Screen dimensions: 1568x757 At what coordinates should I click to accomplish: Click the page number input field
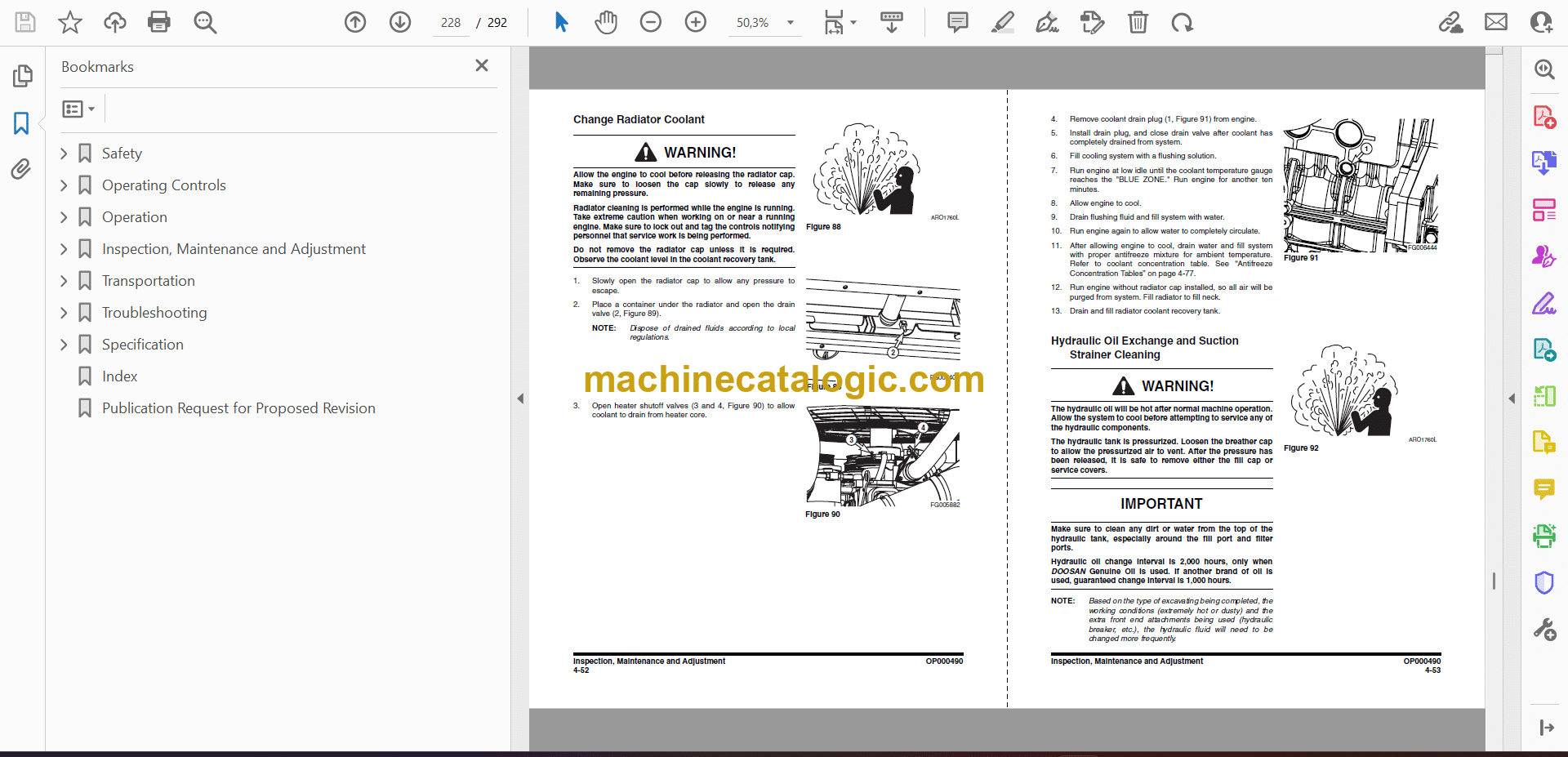coord(451,23)
